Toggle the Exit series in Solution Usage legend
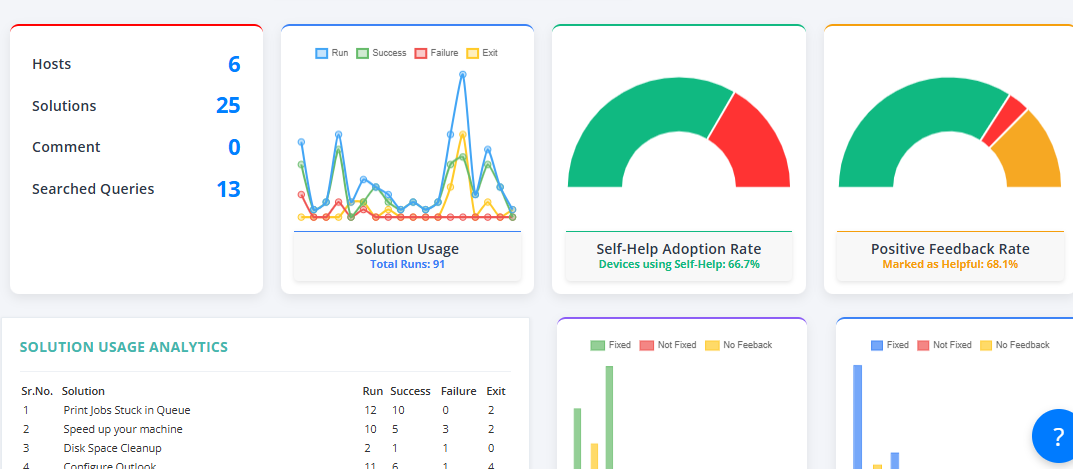Image resolution: width=1073 pixels, height=469 pixels. pos(482,53)
